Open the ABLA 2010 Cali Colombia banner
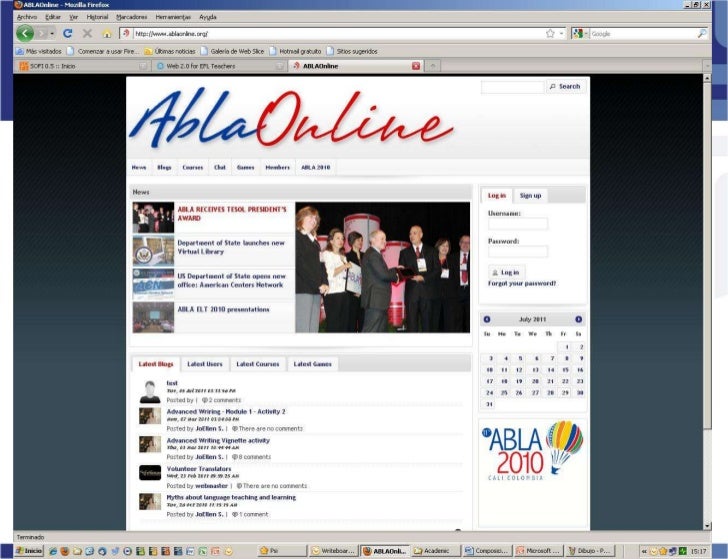This screenshot has height=559, width=728. [533, 450]
